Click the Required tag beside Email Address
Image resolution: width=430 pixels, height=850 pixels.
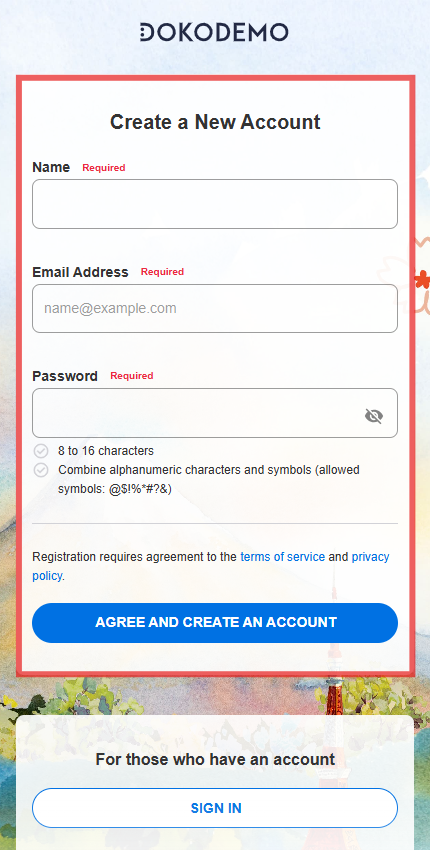(x=162, y=272)
